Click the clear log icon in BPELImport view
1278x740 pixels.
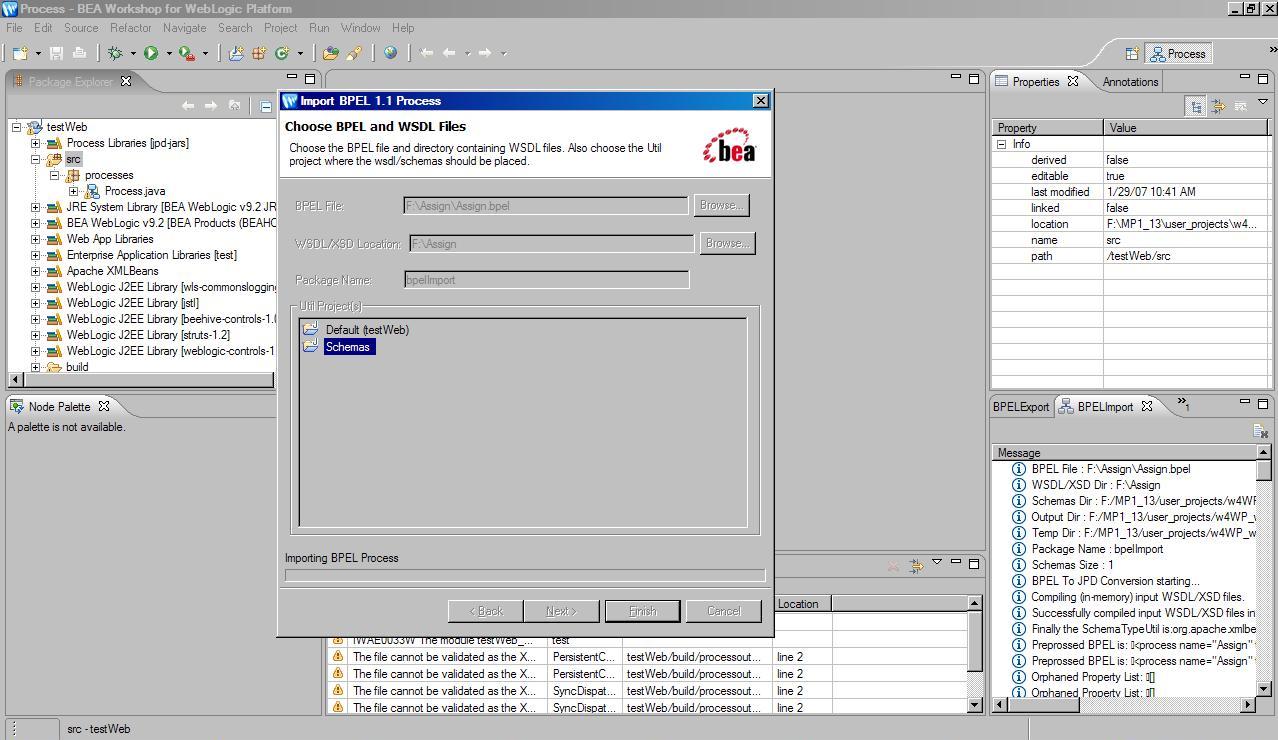click(1260, 431)
